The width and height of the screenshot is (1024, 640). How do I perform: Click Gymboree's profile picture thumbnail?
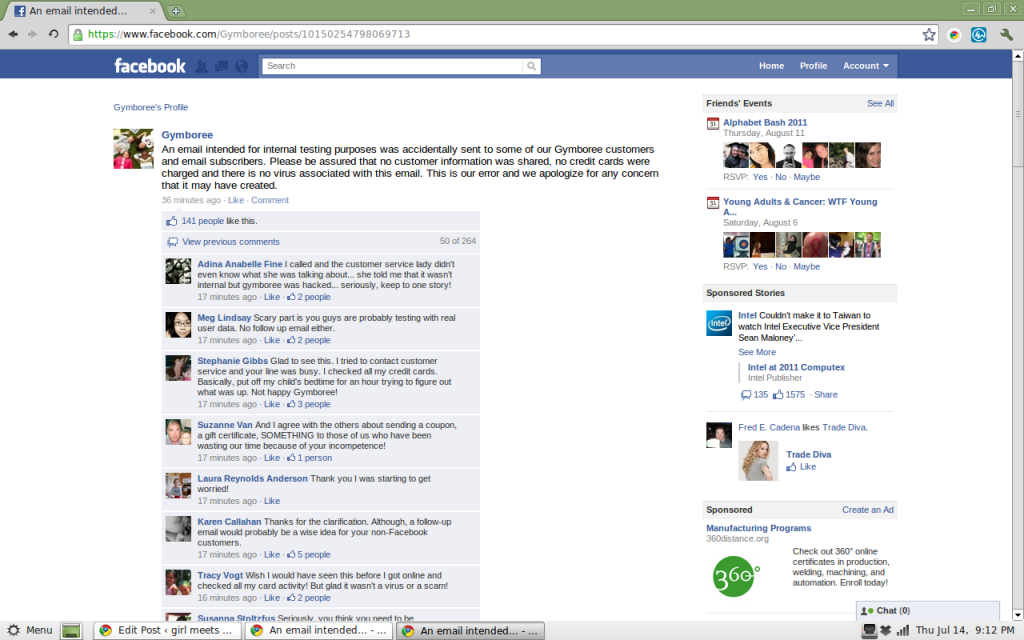[x=133, y=149]
